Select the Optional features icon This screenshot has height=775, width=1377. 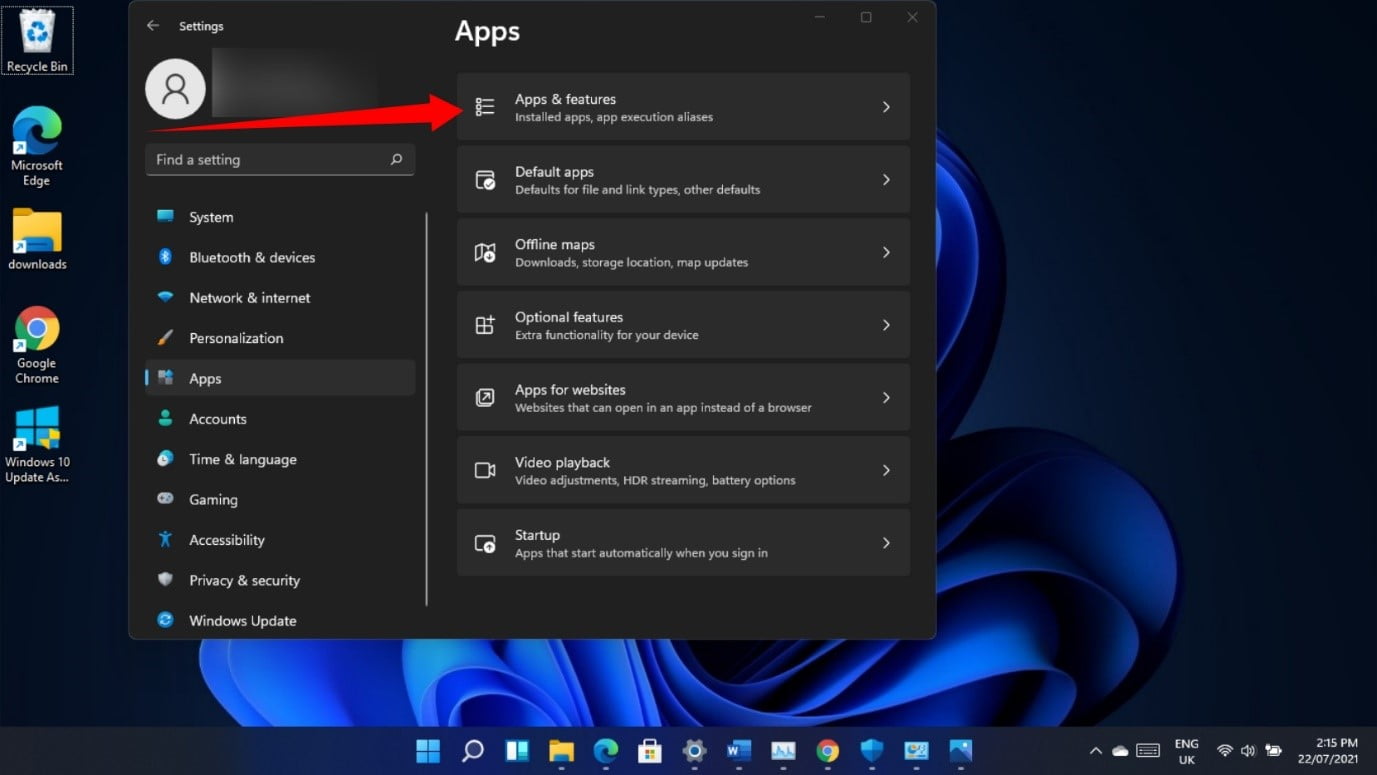[485, 324]
